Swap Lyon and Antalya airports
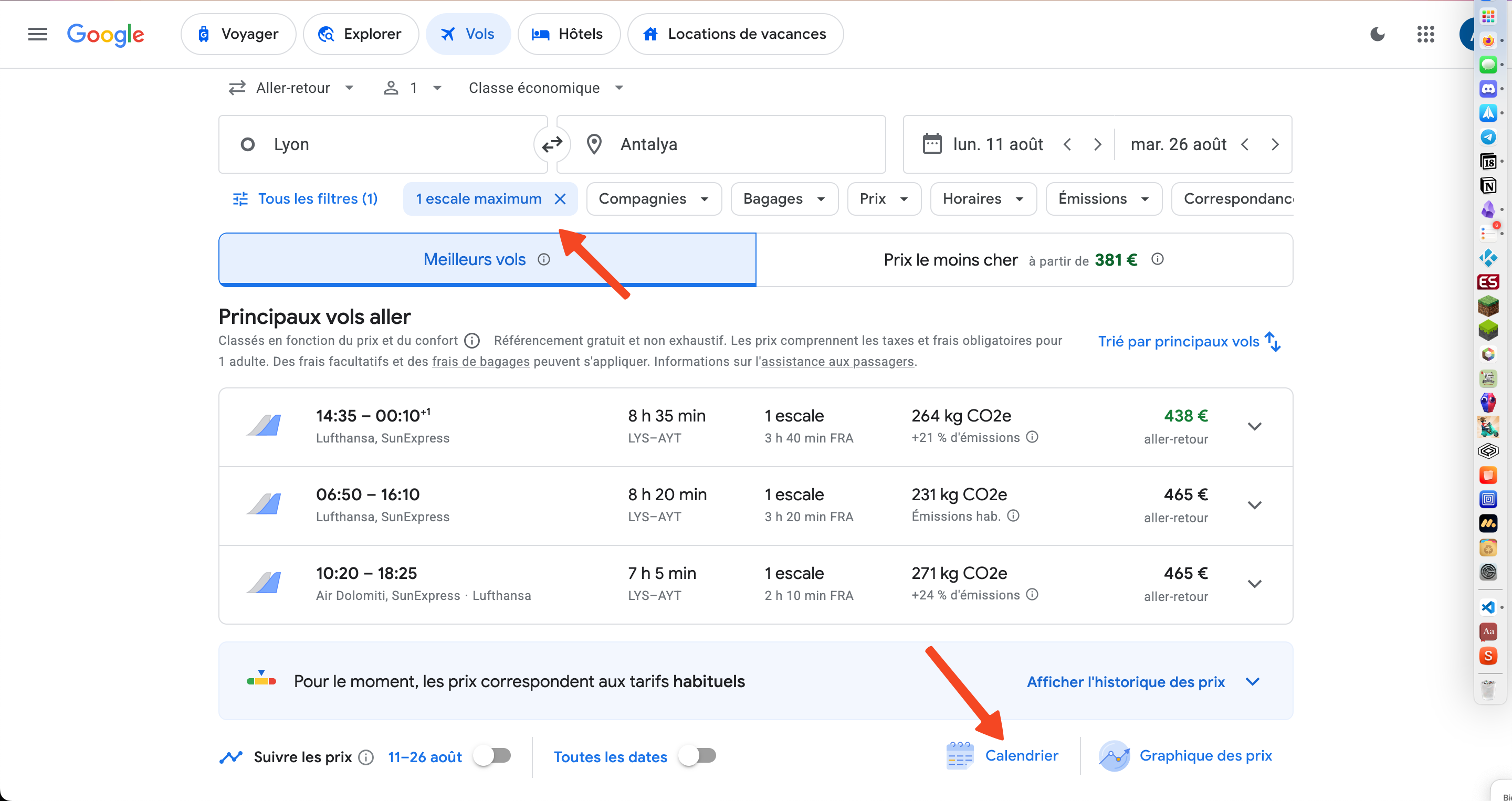Screen dimensions: 1512x801 point(552,144)
